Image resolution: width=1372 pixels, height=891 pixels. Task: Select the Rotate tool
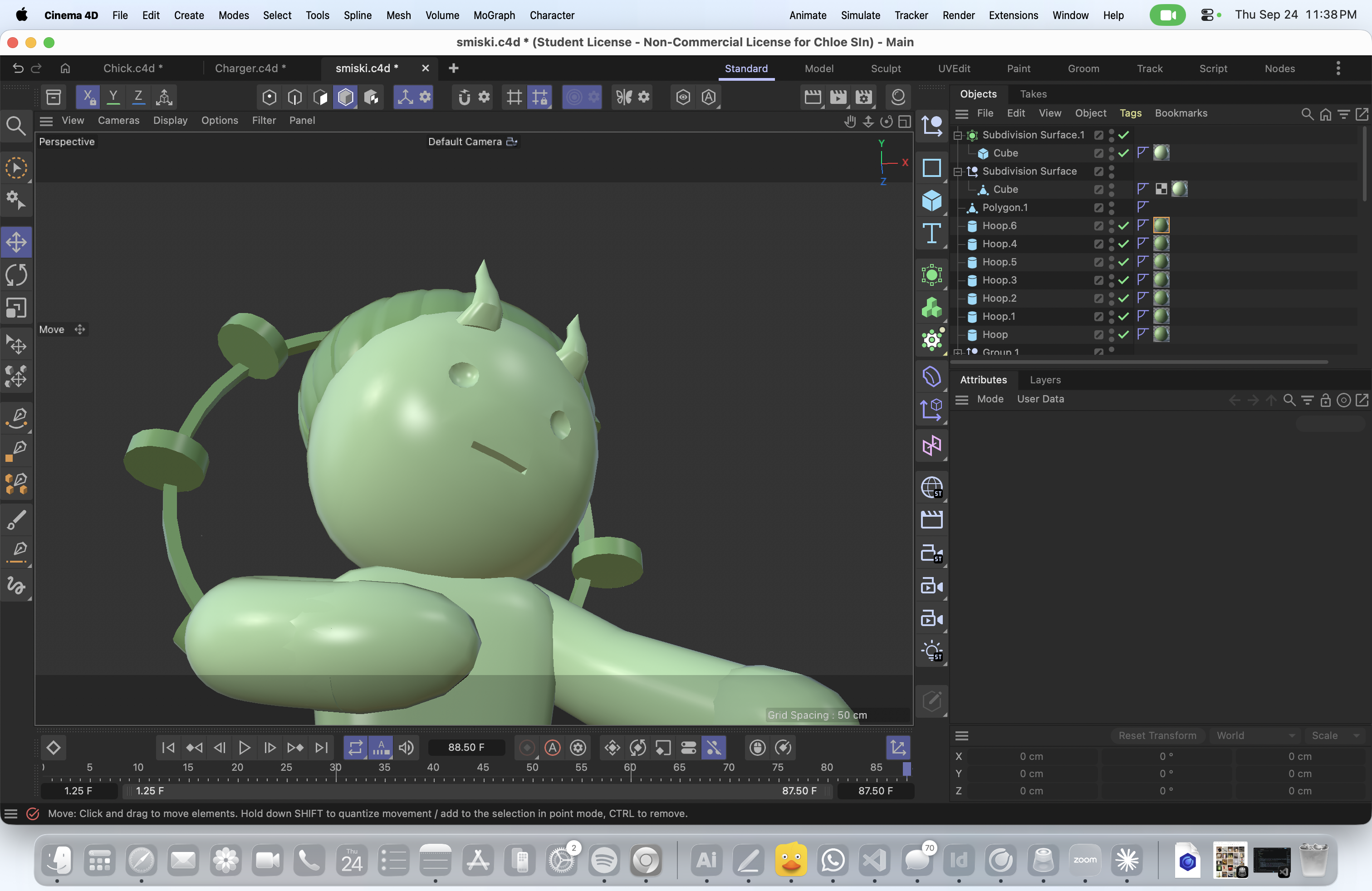16,275
